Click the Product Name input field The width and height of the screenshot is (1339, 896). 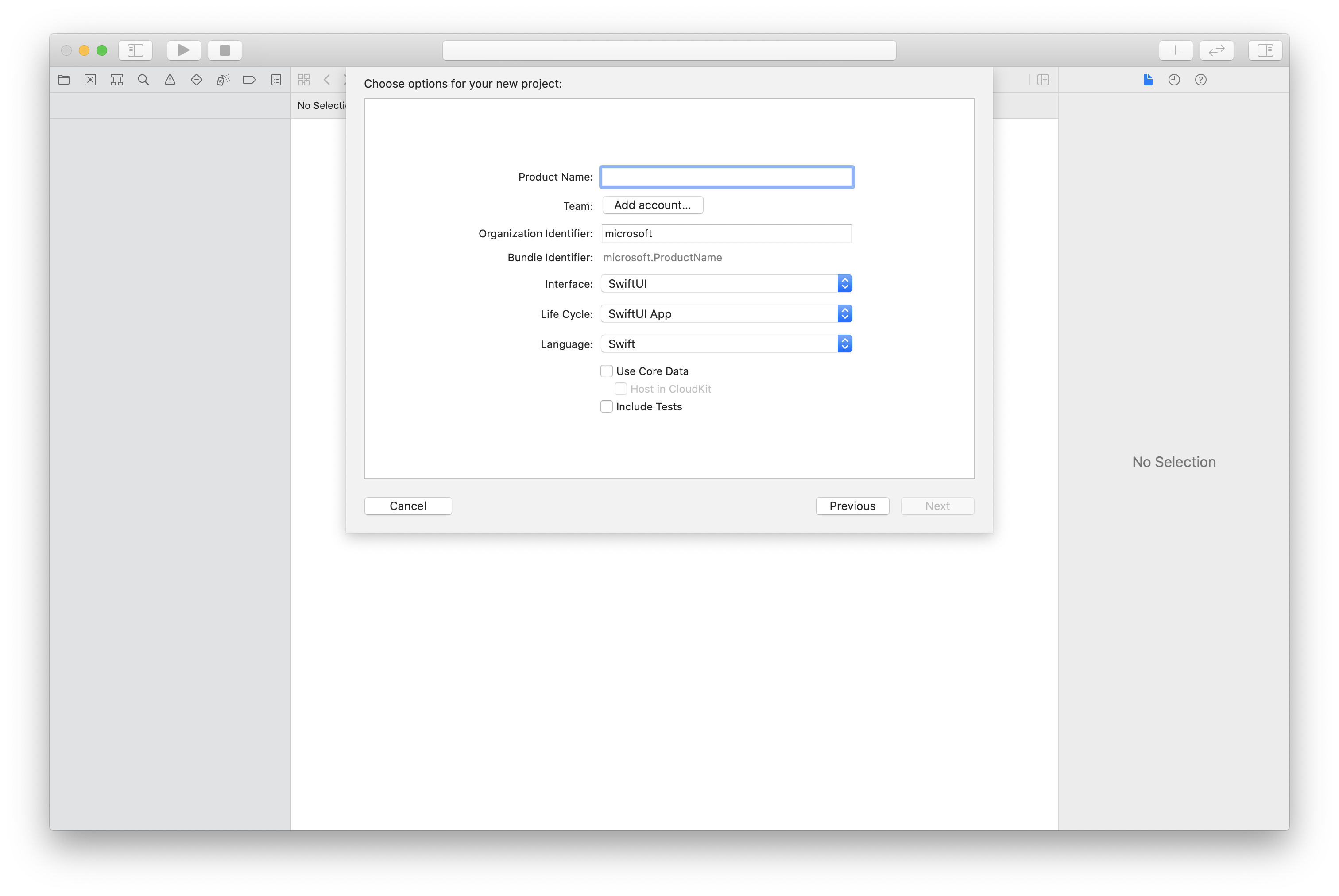[727, 176]
